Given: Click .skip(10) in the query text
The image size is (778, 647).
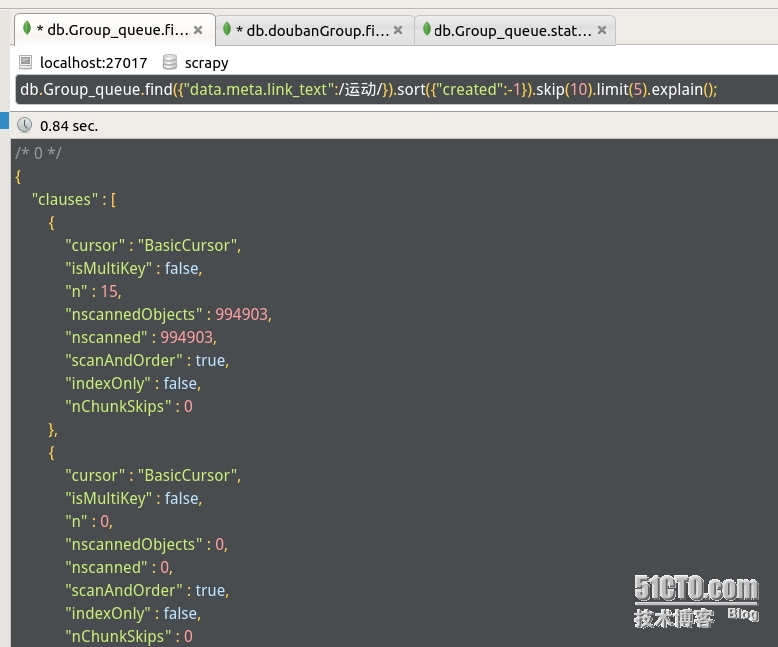Looking at the screenshot, I should pyautogui.click(x=563, y=90).
